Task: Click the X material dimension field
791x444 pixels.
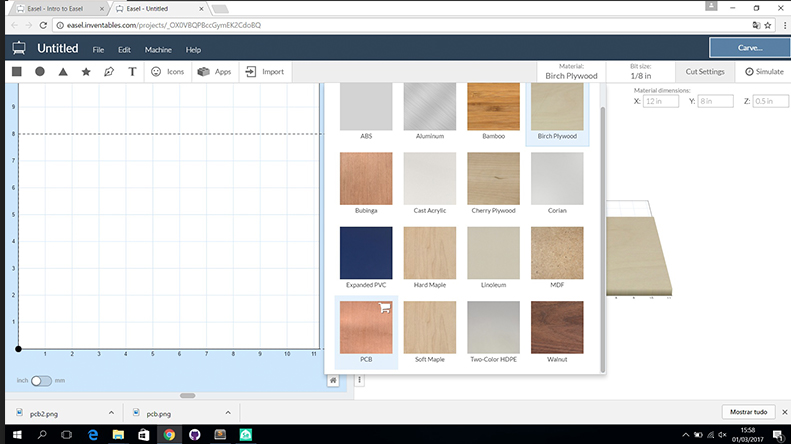Action: click(x=661, y=101)
